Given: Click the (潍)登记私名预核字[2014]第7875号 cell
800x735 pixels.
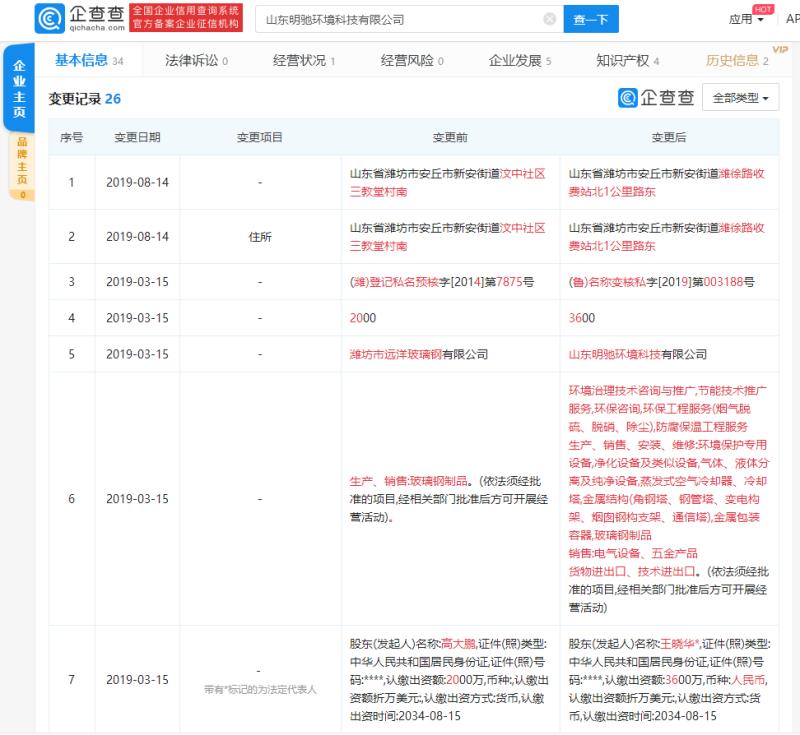Looking at the screenshot, I should (442, 282).
